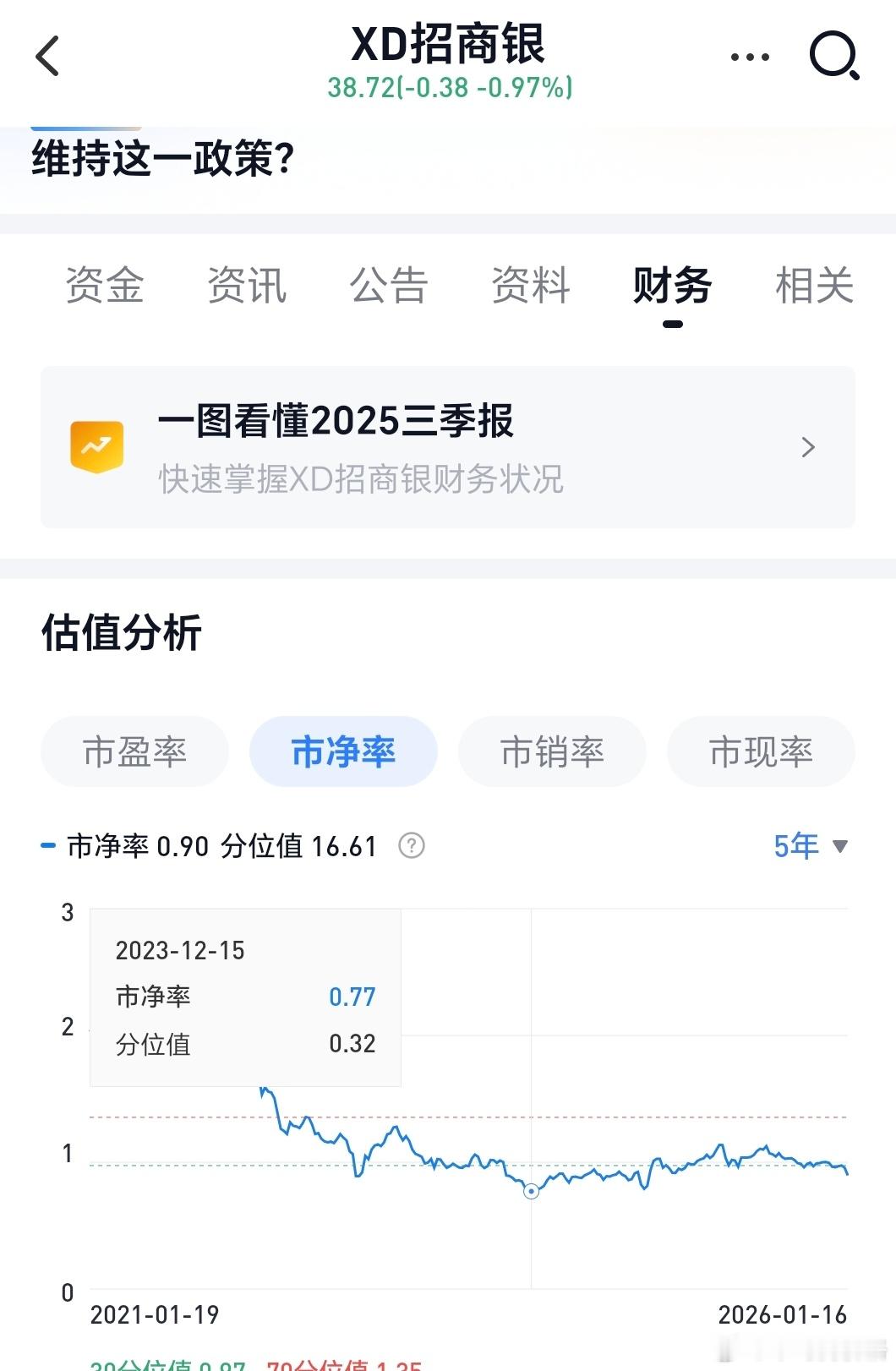Open 一图看懂2025三季报 card
This screenshot has width=896, height=1371.
pyautogui.click(x=448, y=447)
